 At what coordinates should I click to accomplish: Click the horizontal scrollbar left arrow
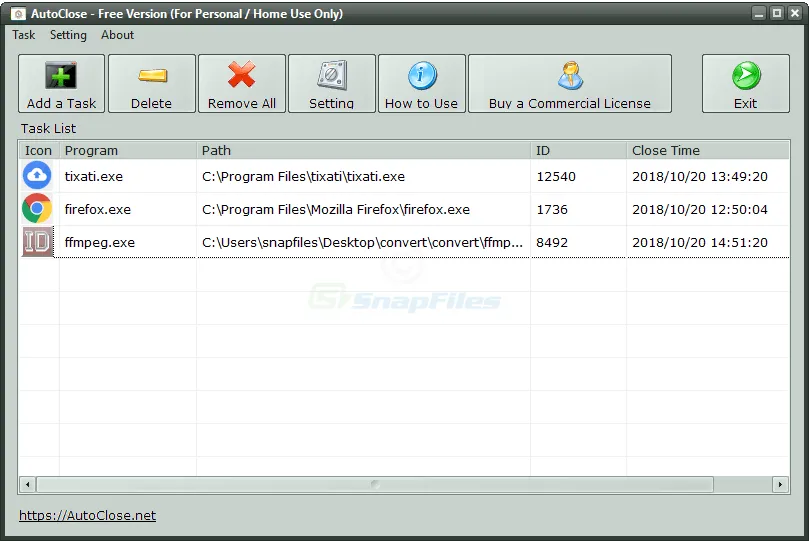27,484
